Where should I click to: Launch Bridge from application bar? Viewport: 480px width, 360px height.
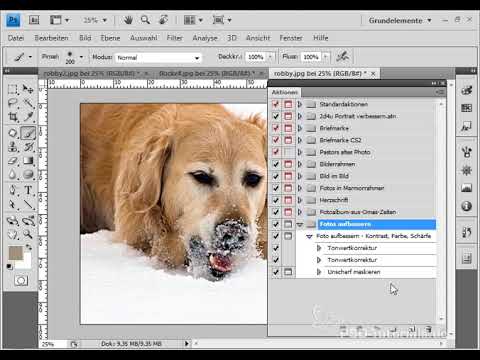click(x=34, y=20)
